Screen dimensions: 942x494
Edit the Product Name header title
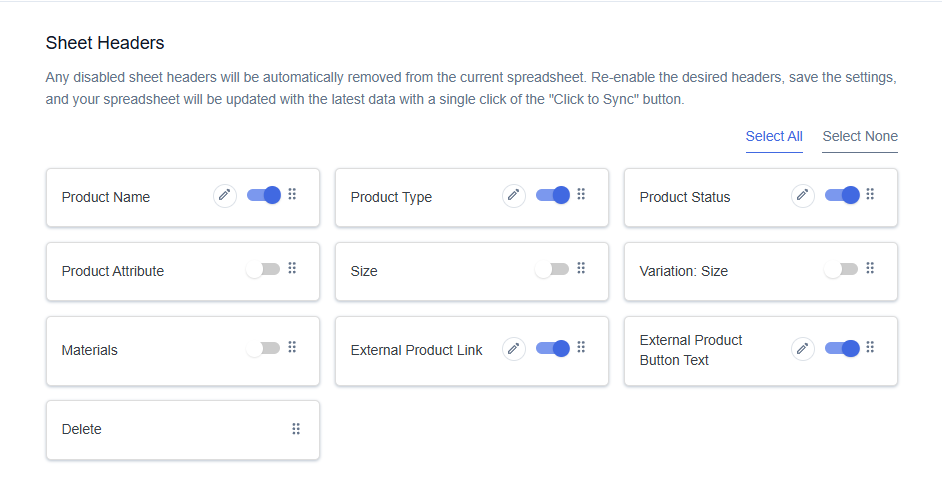click(x=225, y=196)
